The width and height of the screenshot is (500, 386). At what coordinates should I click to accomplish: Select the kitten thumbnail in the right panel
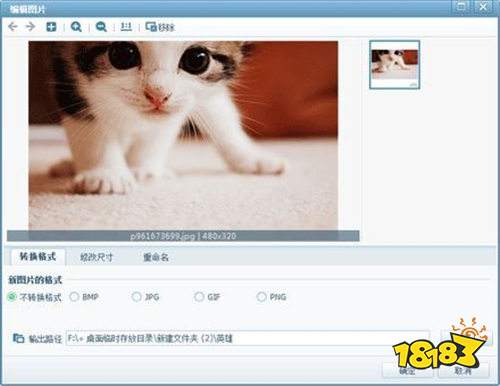coord(394,65)
